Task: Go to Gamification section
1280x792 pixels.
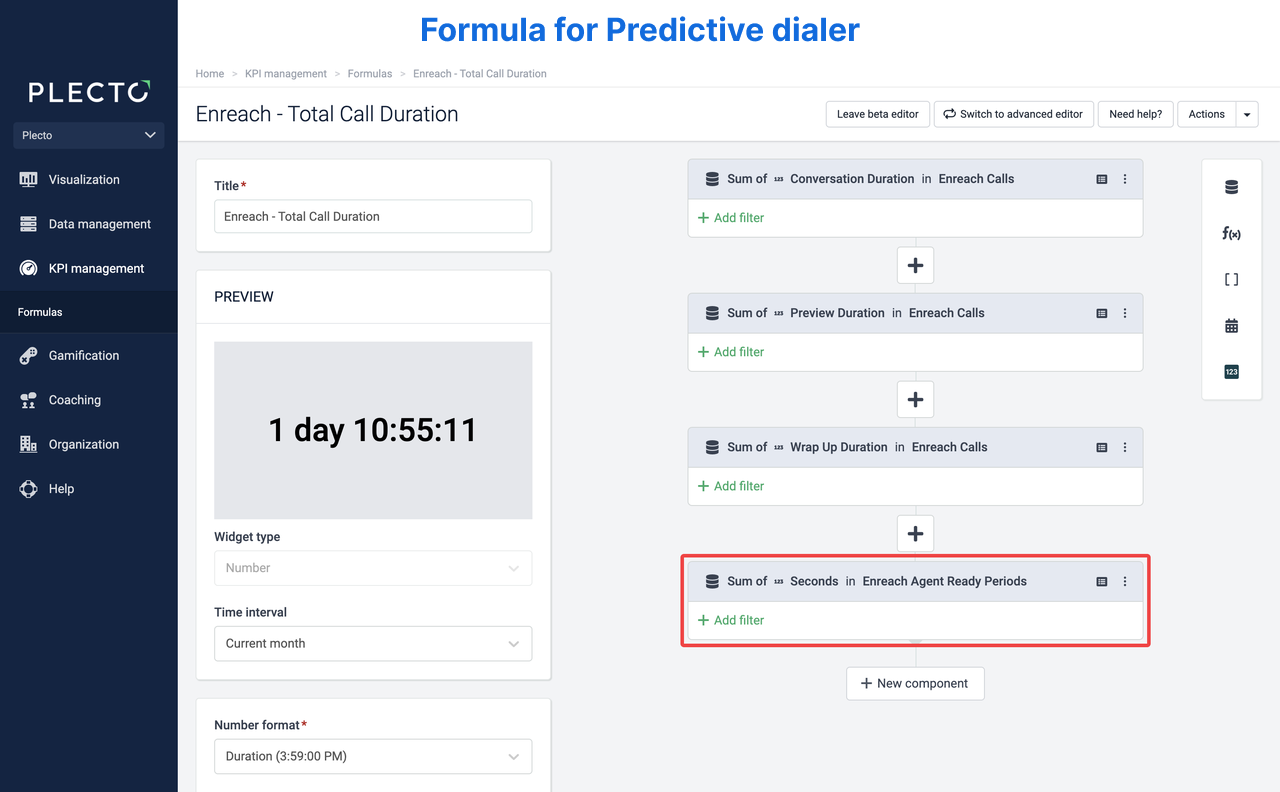Action: pyautogui.click(x=84, y=355)
